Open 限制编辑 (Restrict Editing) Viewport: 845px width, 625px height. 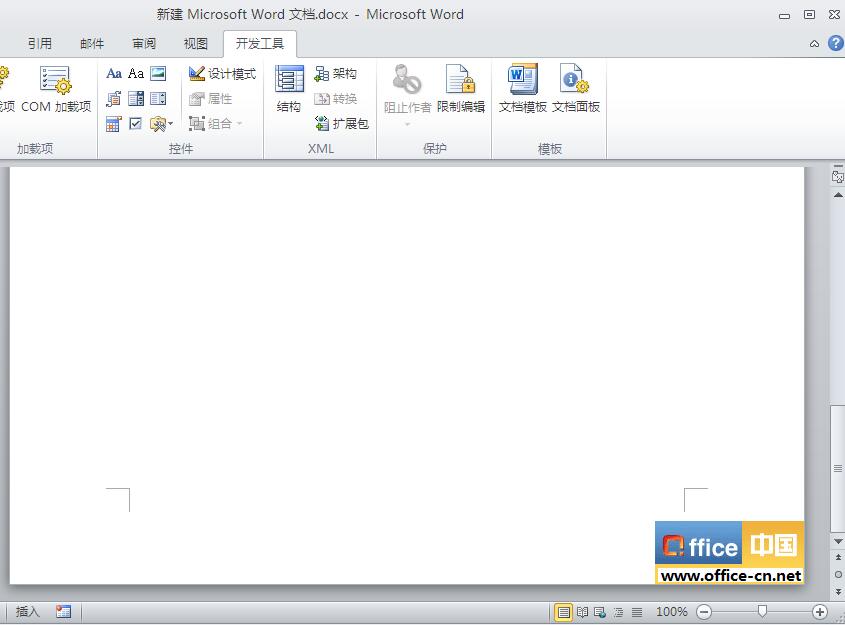[x=461, y=89]
